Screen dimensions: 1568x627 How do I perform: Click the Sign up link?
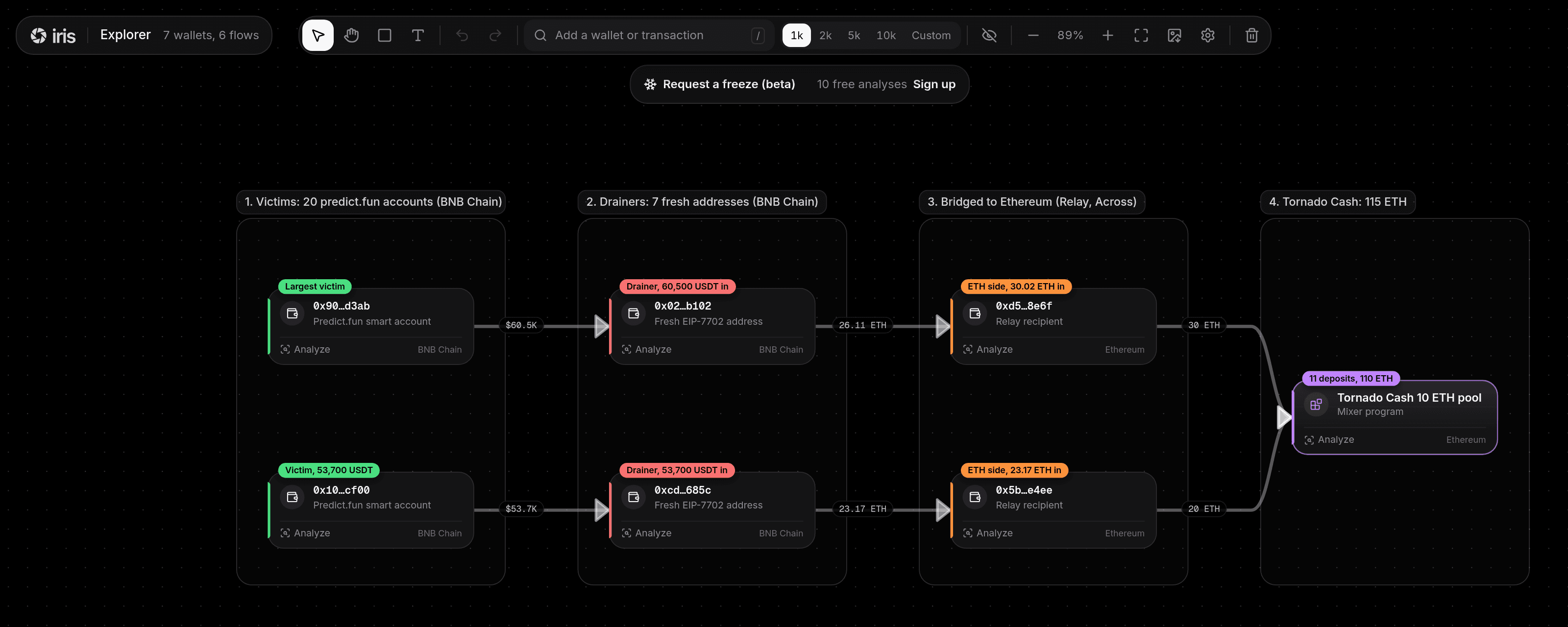point(934,84)
